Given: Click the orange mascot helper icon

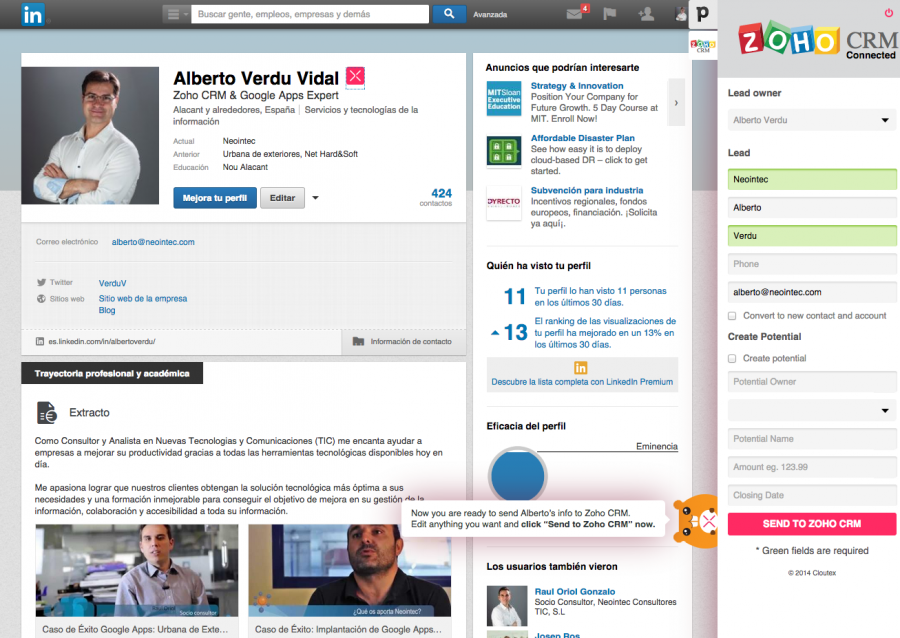Looking at the screenshot, I should pos(696,521).
